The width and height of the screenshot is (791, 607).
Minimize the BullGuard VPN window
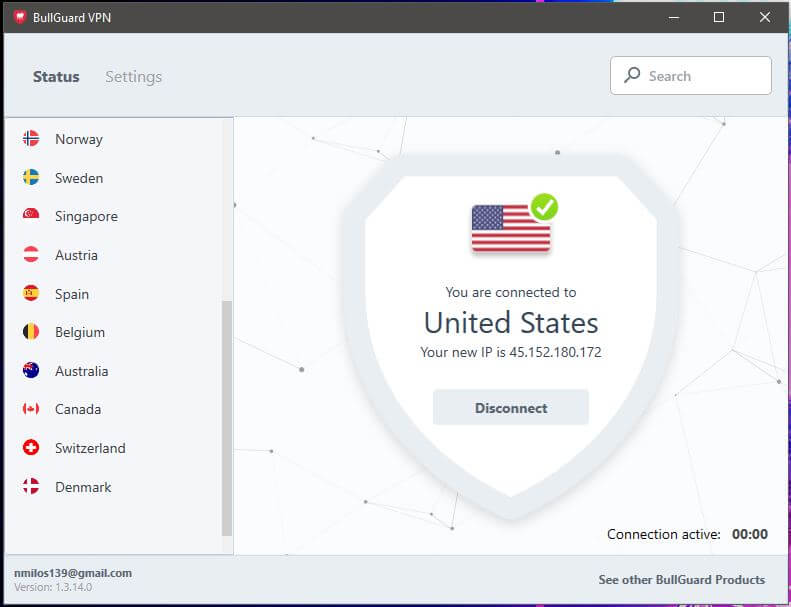[x=673, y=17]
